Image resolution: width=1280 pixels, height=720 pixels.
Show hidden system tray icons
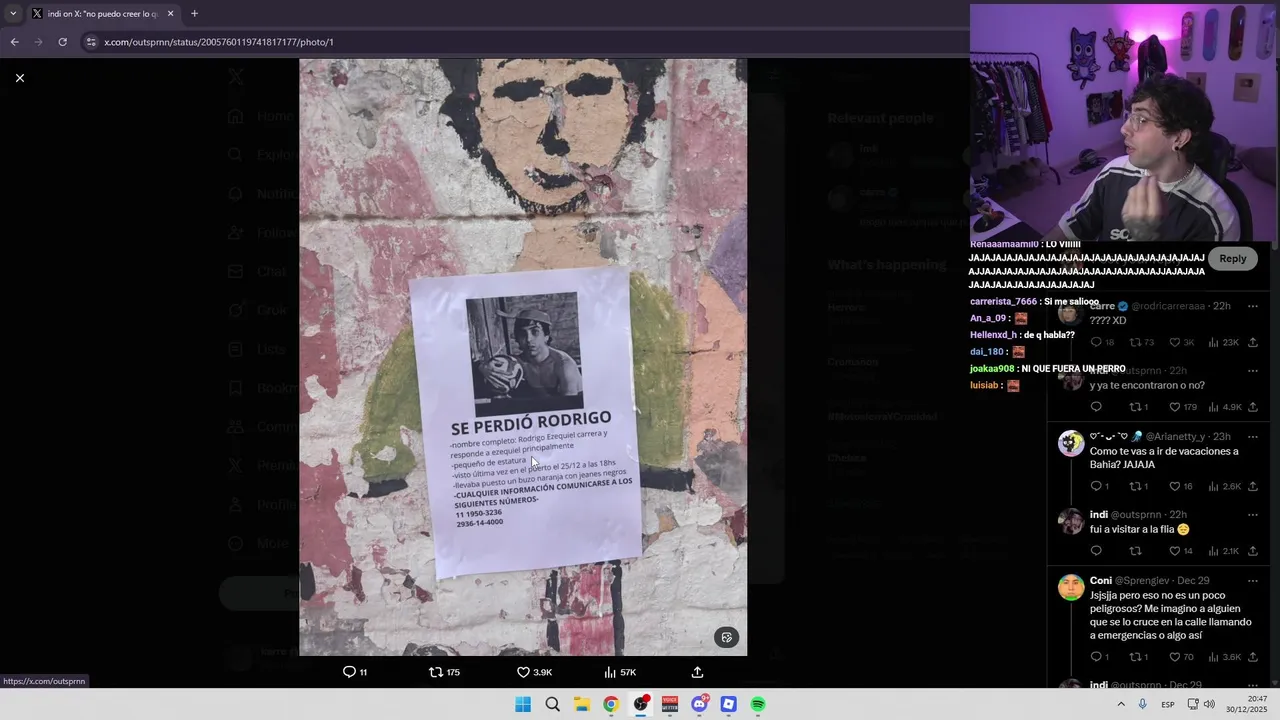(1120, 704)
